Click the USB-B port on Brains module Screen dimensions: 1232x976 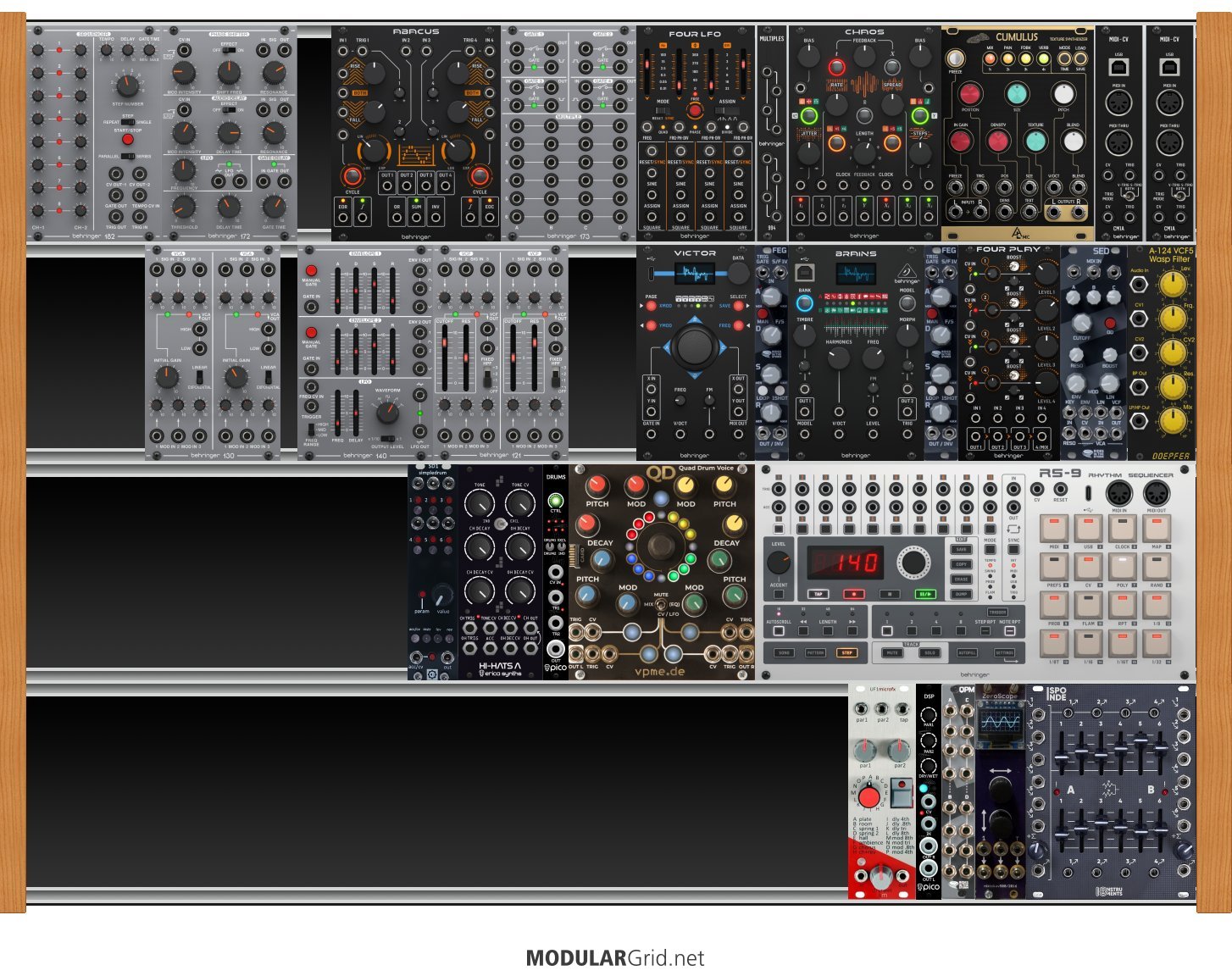pyautogui.click(x=806, y=271)
